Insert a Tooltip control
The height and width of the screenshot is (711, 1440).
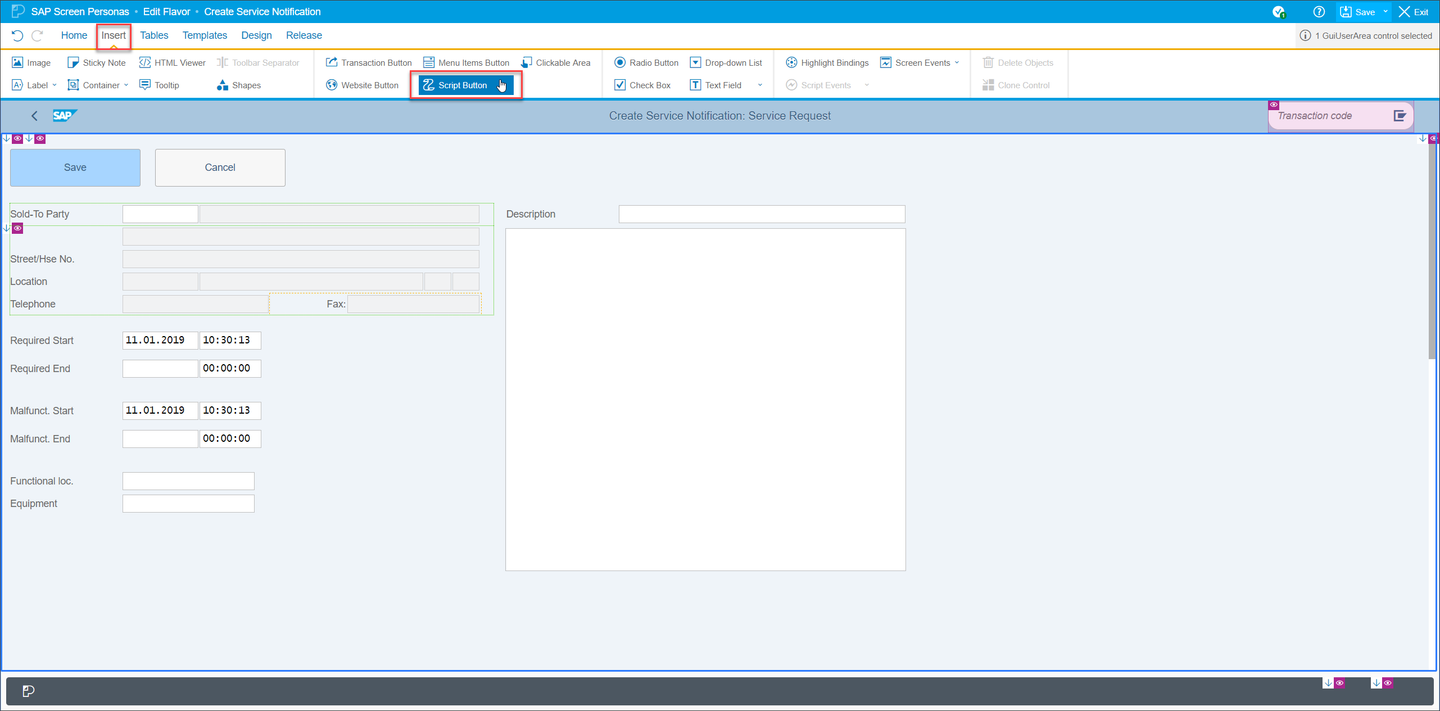159,85
